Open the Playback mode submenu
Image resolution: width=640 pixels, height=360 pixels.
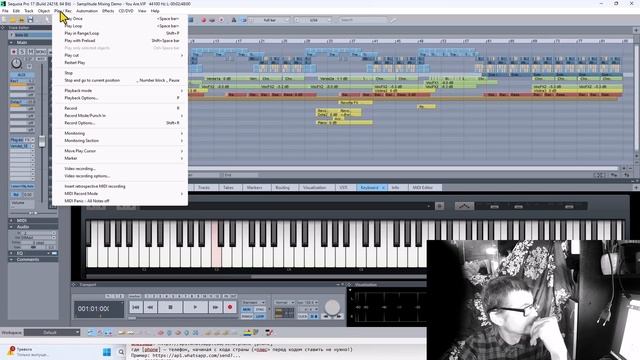120,91
